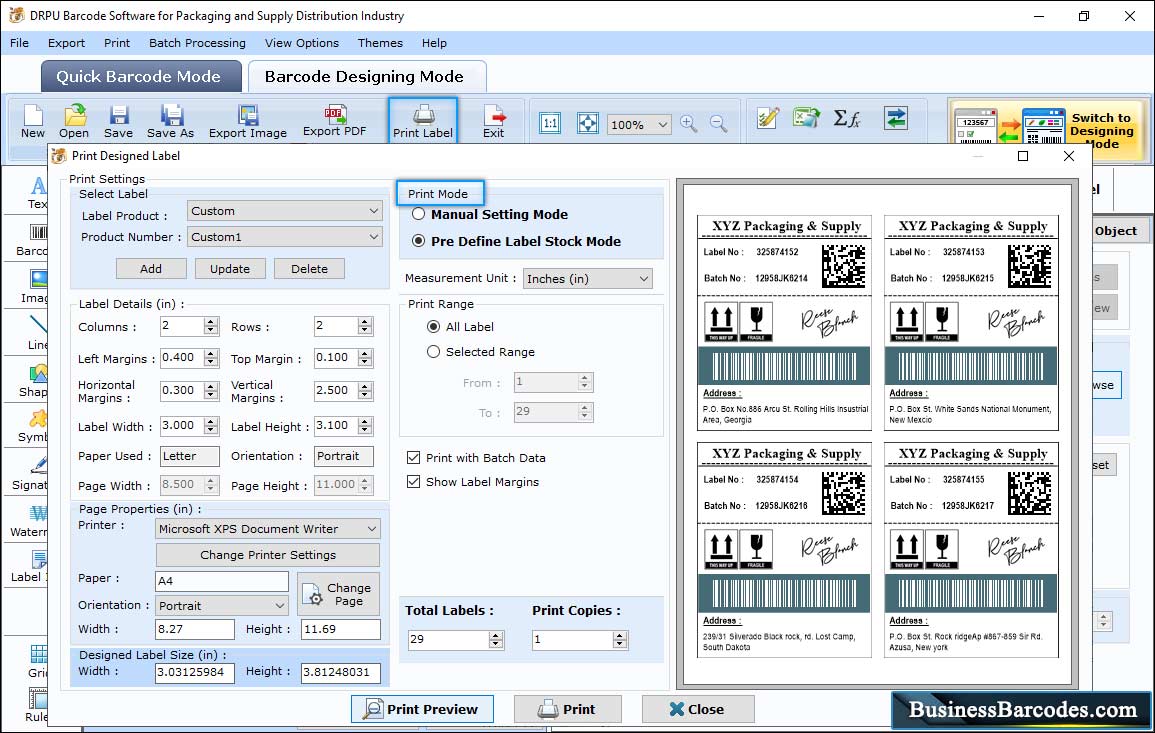Click the Total Labels input field
The width and height of the screenshot is (1155, 733).
click(449, 639)
